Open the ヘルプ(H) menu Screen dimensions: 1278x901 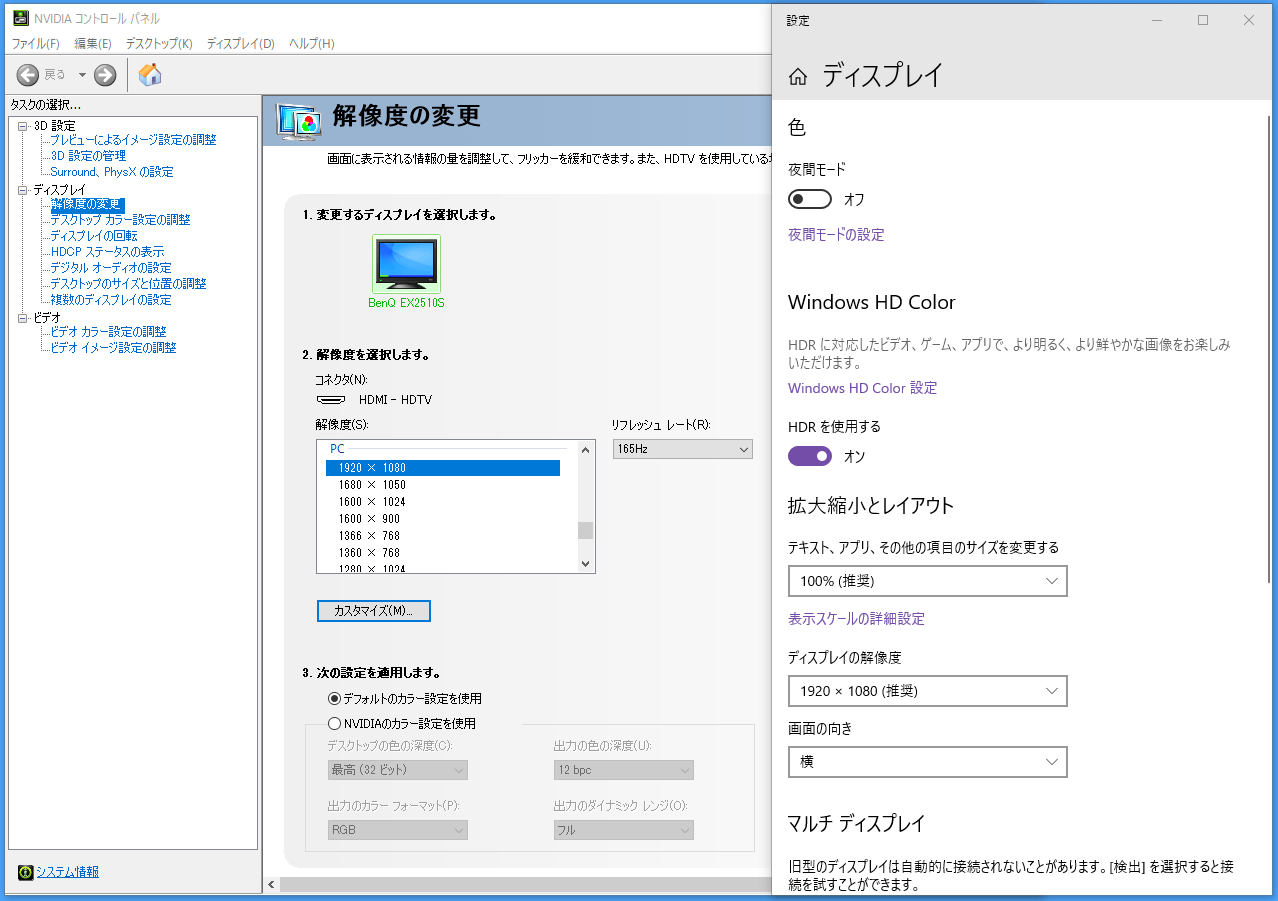point(311,44)
